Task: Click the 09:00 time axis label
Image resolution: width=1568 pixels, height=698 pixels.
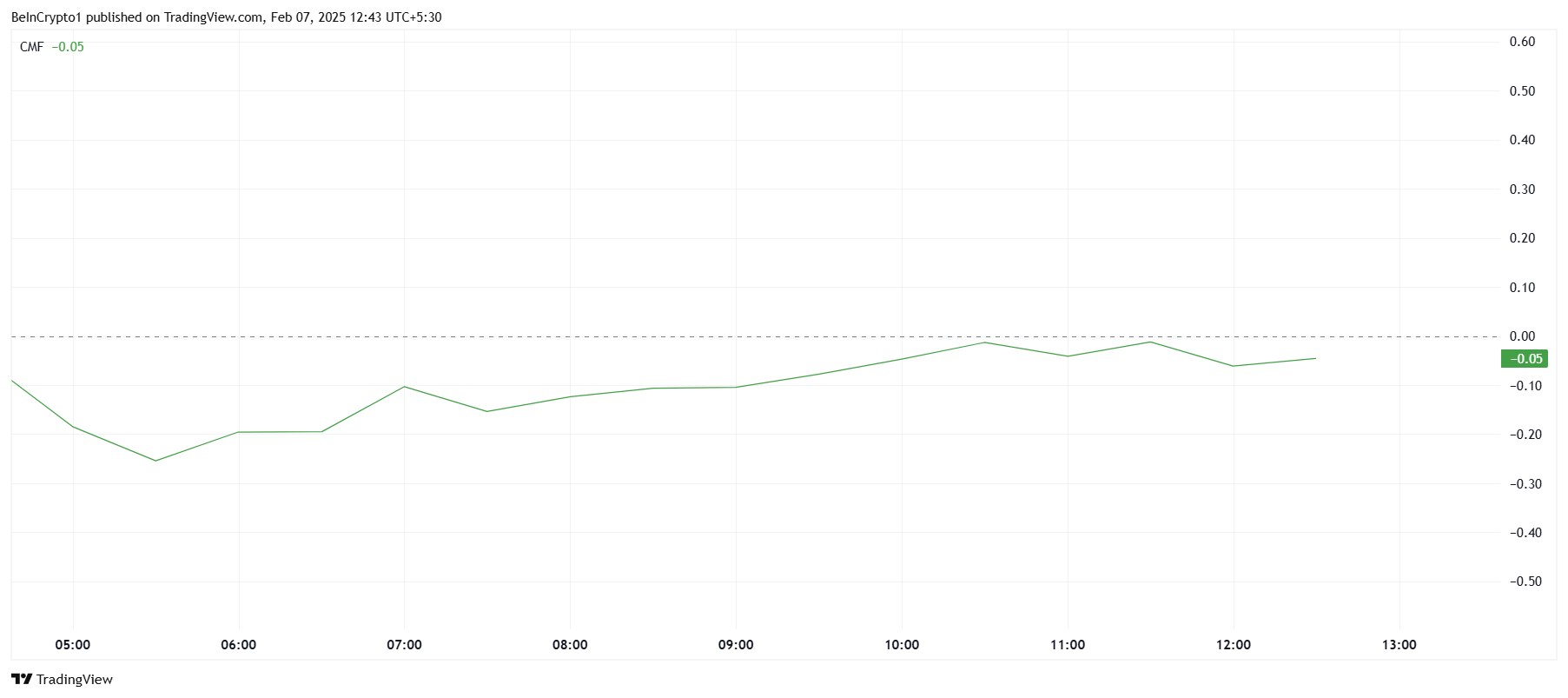Action: tap(736, 645)
